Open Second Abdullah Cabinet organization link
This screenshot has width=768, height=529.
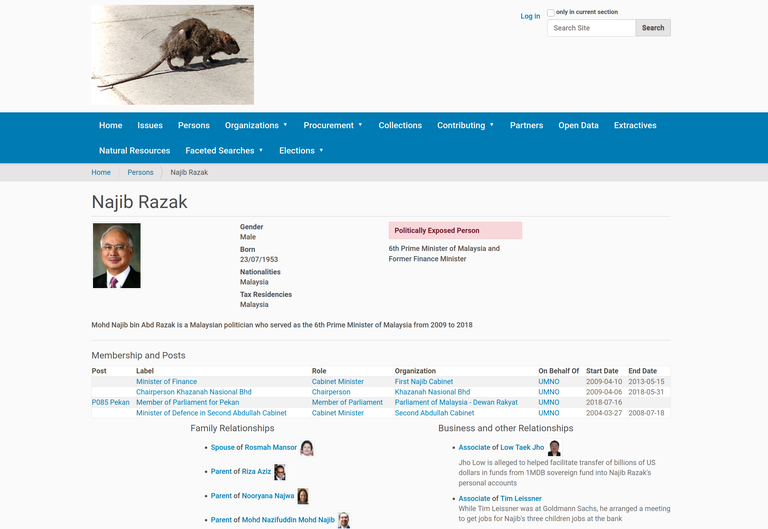[x=434, y=413]
